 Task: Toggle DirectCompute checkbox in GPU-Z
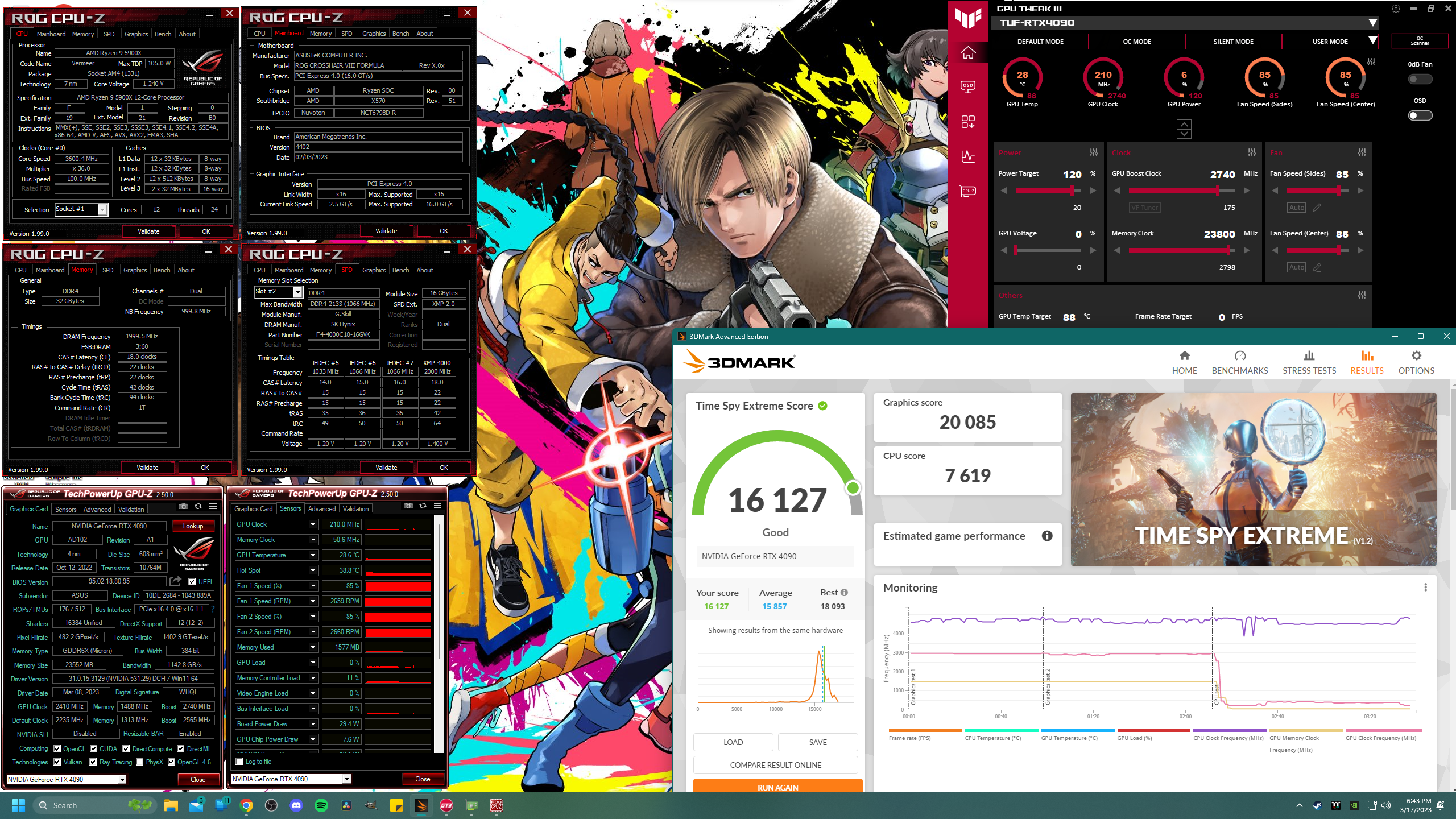pyautogui.click(x=126, y=749)
